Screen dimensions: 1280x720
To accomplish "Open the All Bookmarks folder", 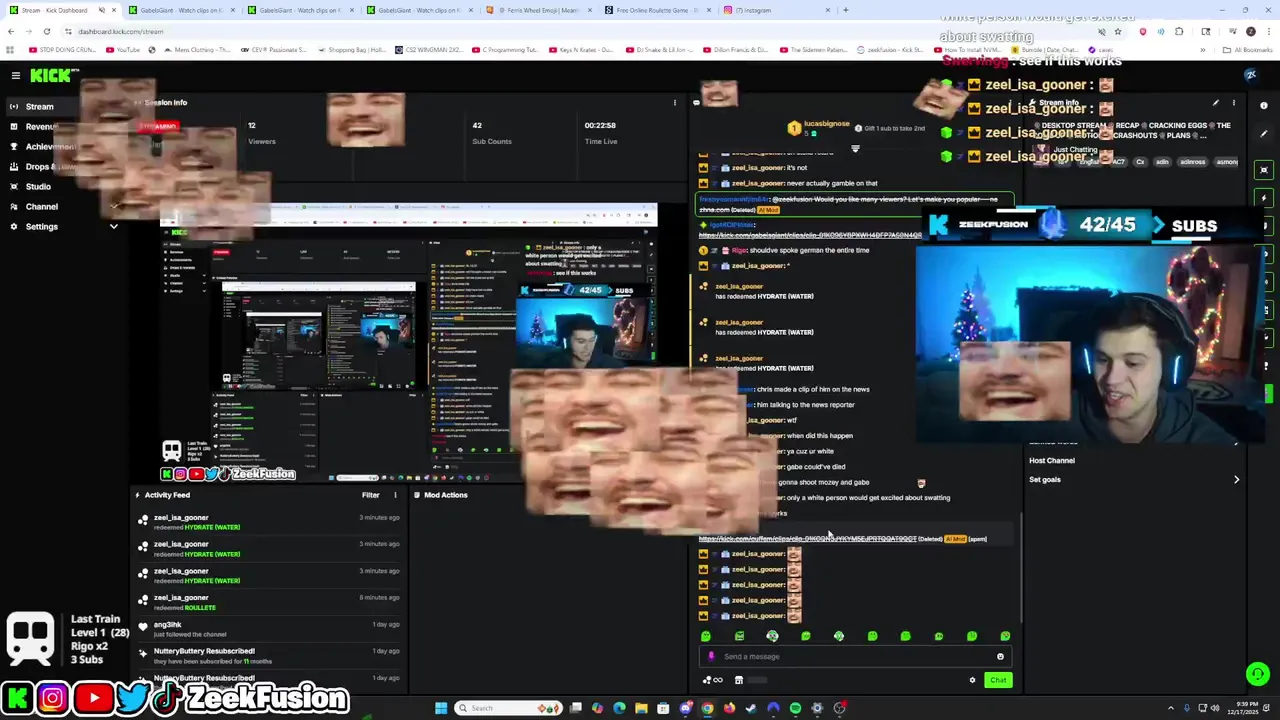I will pos(1247,49).
